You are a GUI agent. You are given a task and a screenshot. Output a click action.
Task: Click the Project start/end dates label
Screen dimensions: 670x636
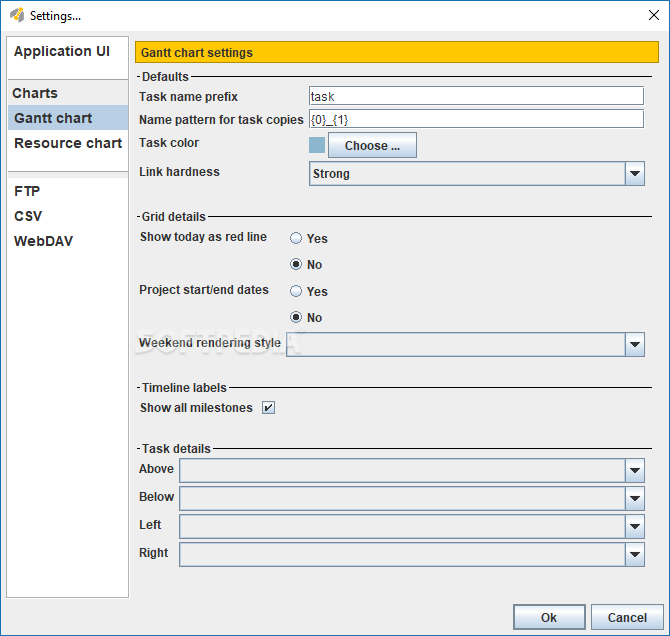204,290
